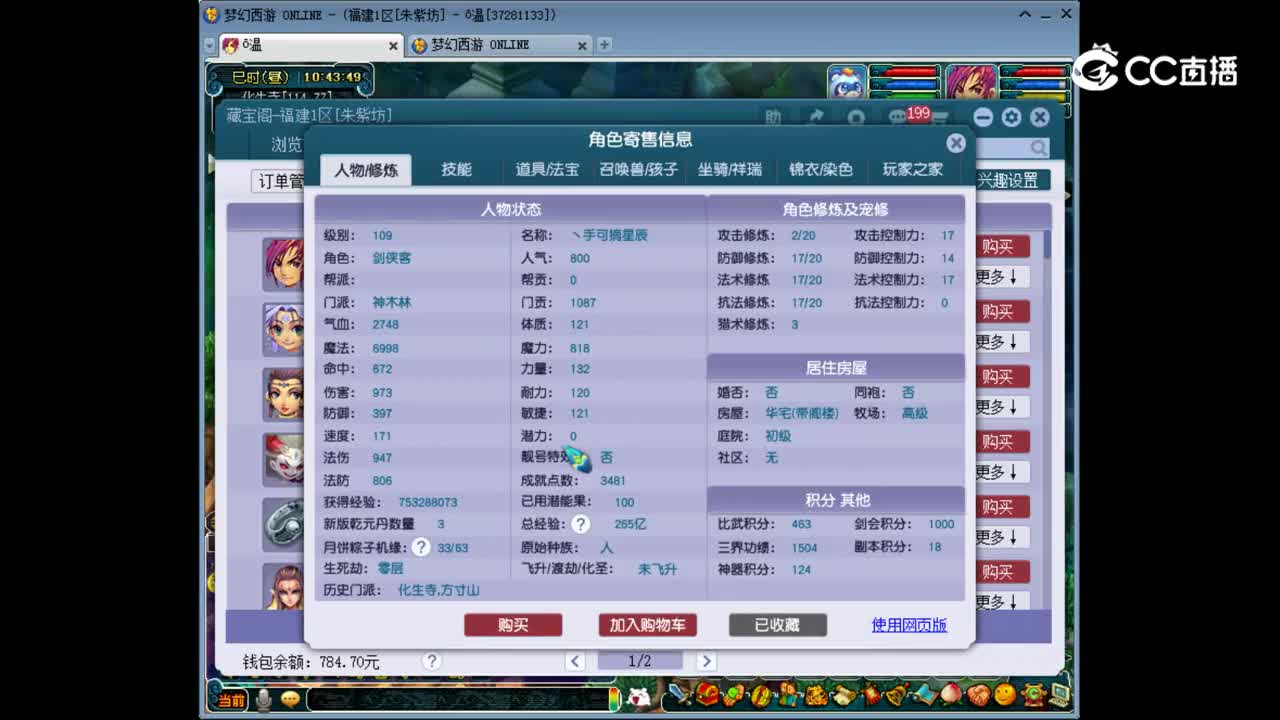1280x720 pixels.
Task: Add a new tab with the plus button
Action: tap(604, 45)
